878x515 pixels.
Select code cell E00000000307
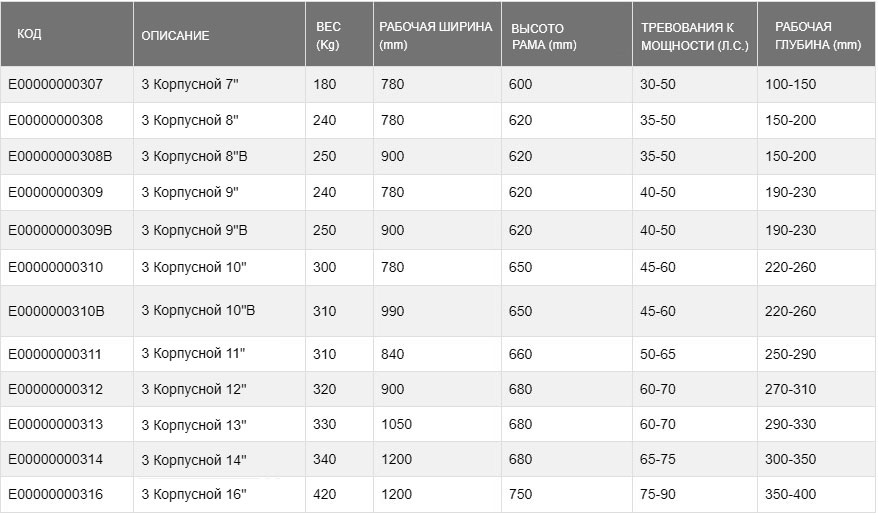[x=55, y=85]
